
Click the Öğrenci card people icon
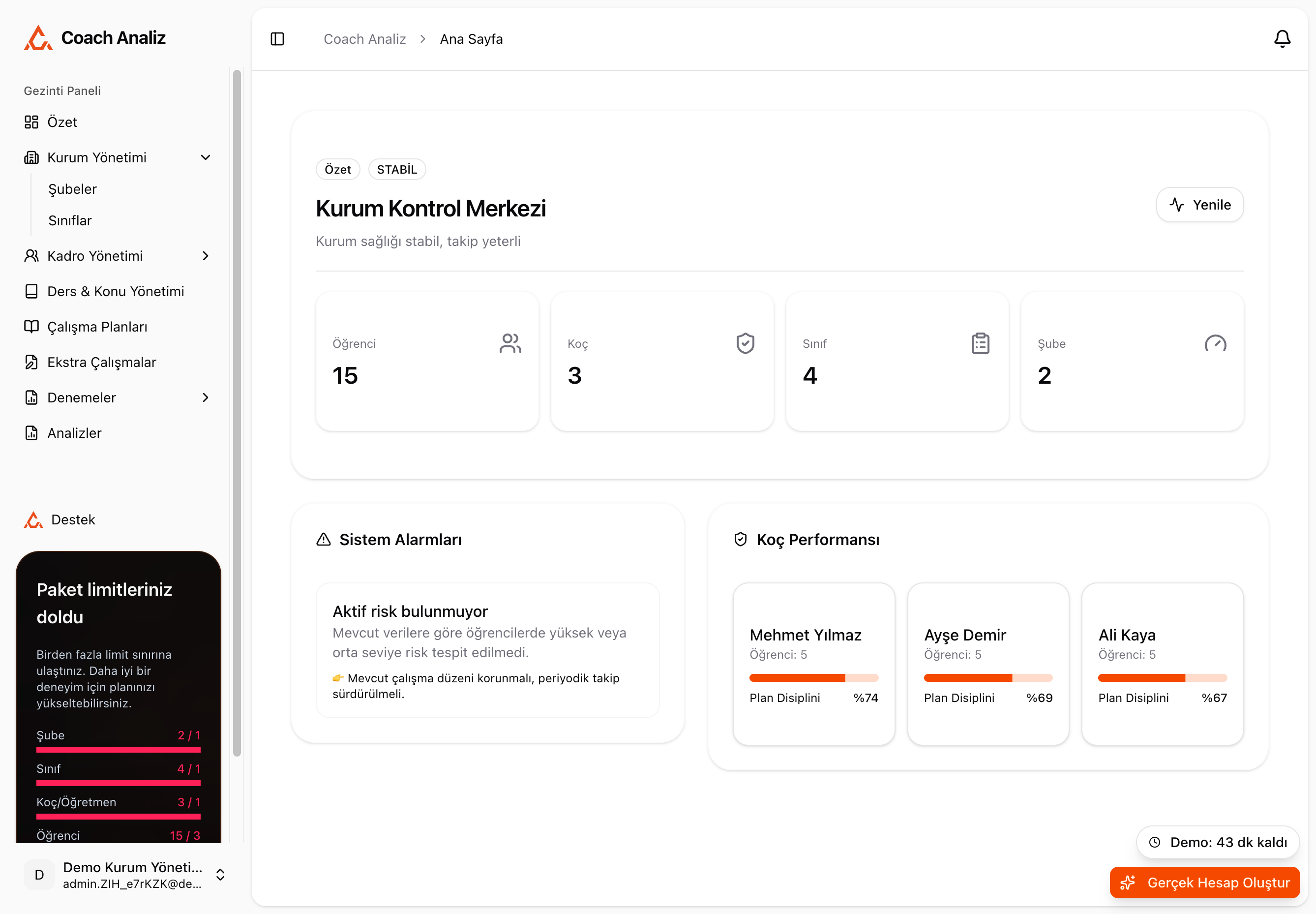(x=510, y=343)
